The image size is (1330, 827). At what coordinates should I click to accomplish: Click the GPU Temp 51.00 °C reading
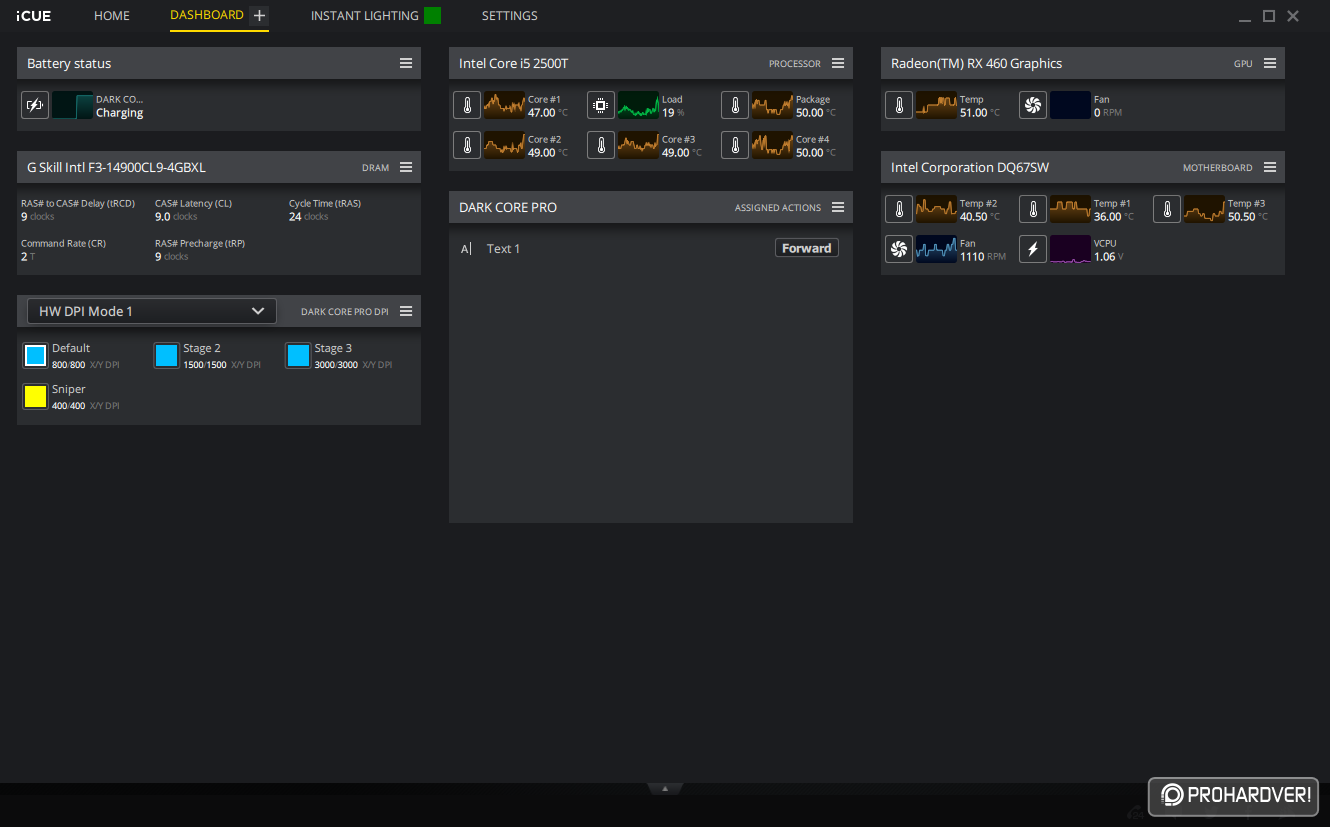[980, 113]
